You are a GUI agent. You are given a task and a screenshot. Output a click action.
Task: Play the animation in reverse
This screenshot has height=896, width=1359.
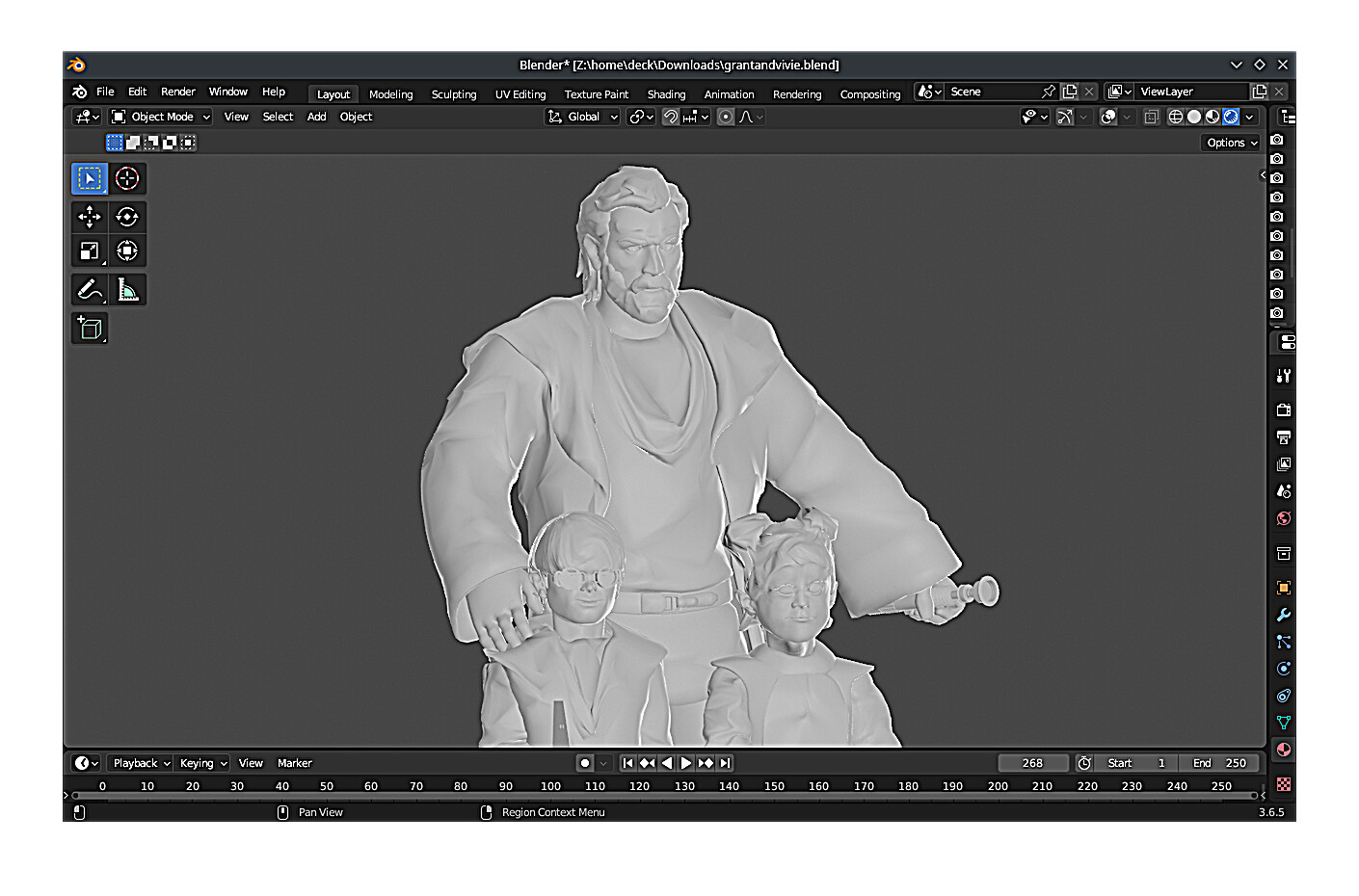point(666,763)
